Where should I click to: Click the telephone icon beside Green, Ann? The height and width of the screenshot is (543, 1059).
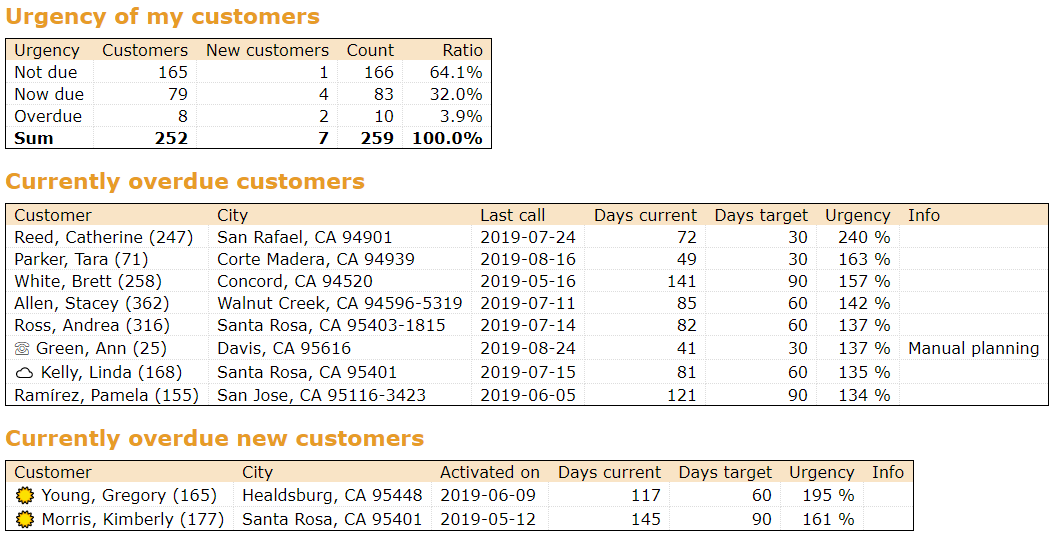[22, 349]
